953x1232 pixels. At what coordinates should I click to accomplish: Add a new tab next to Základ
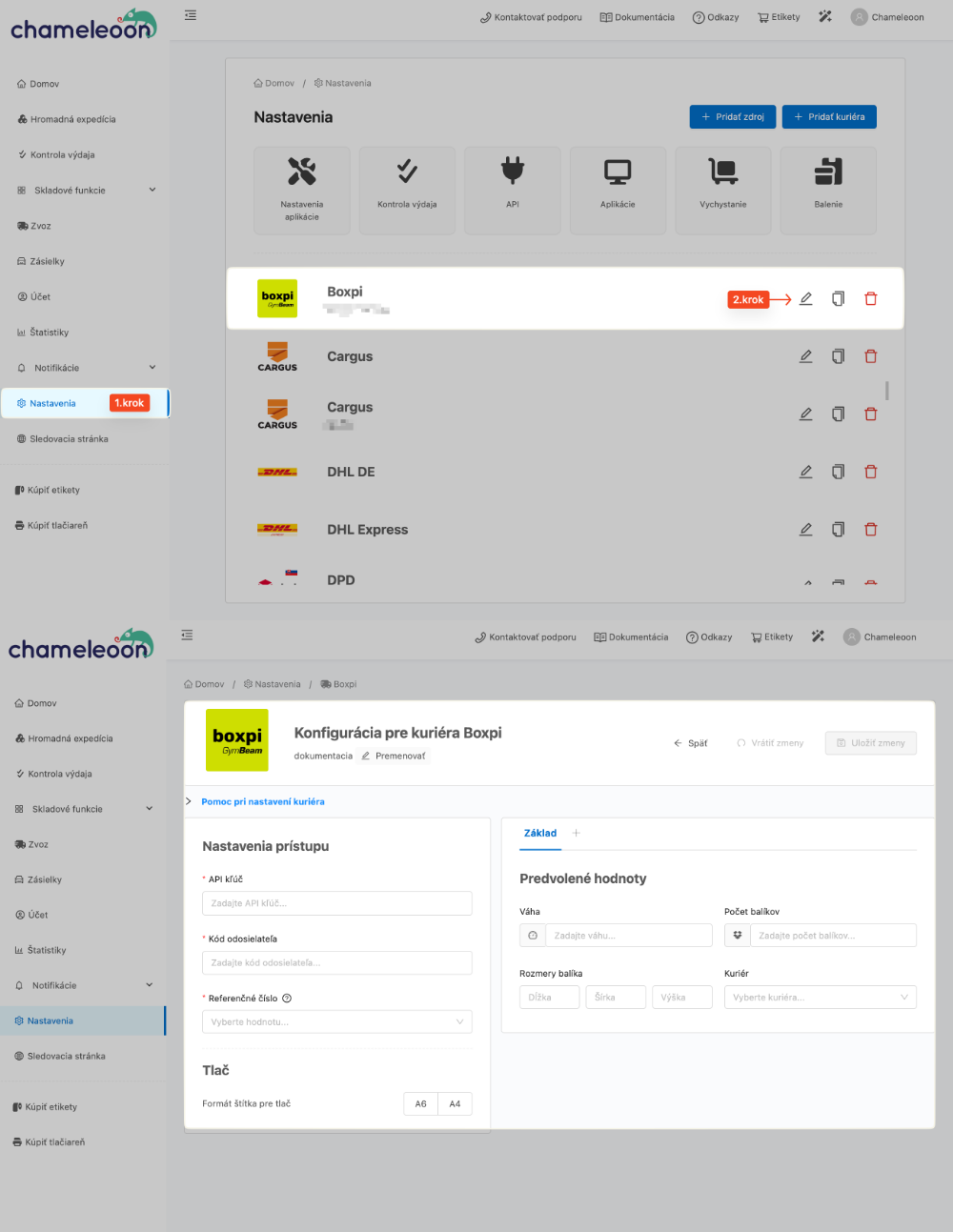576,834
